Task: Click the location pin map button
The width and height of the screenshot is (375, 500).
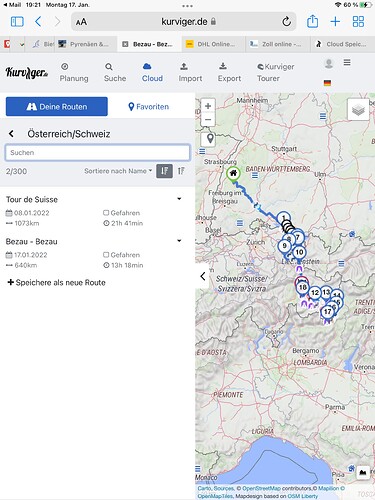Action: [x=210, y=138]
